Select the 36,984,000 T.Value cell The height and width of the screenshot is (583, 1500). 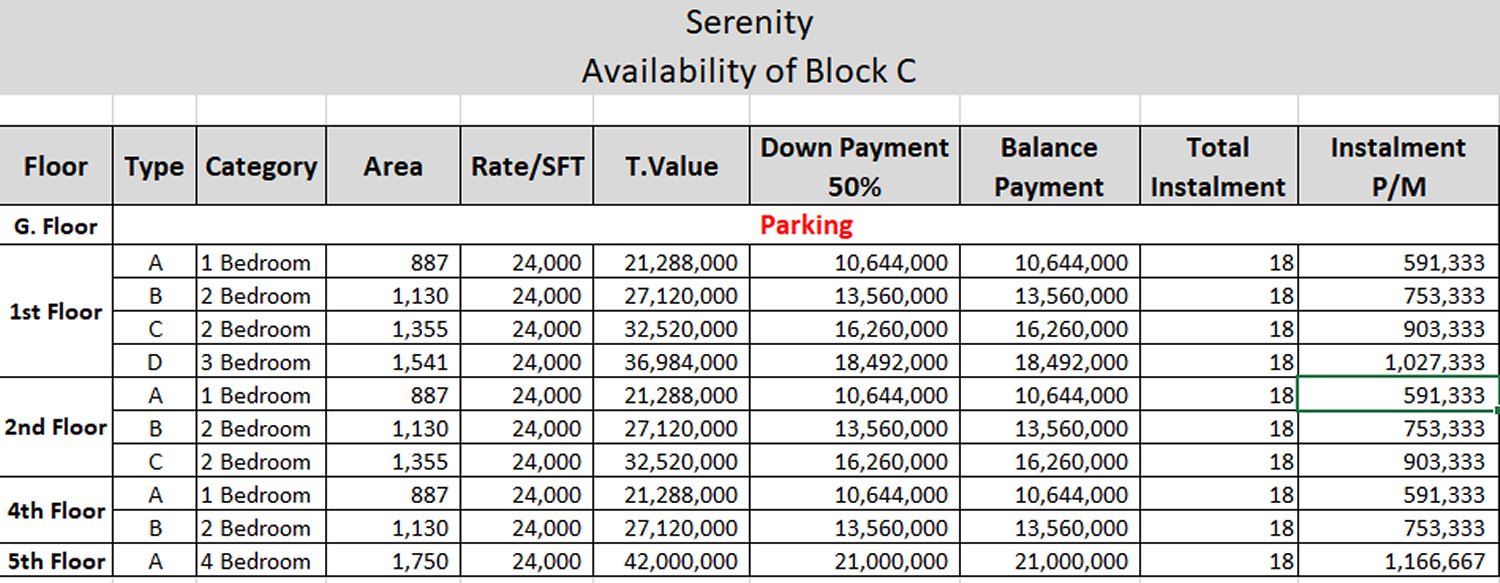pyautogui.click(x=671, y=362)
